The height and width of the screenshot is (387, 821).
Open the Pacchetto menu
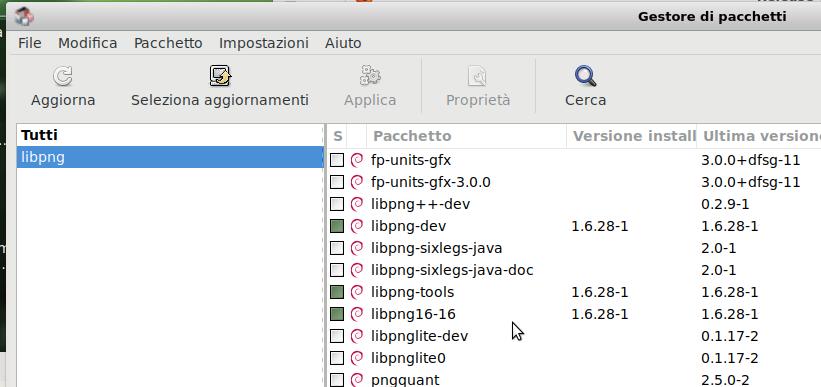pyautogui.click(x=168, y=43)
